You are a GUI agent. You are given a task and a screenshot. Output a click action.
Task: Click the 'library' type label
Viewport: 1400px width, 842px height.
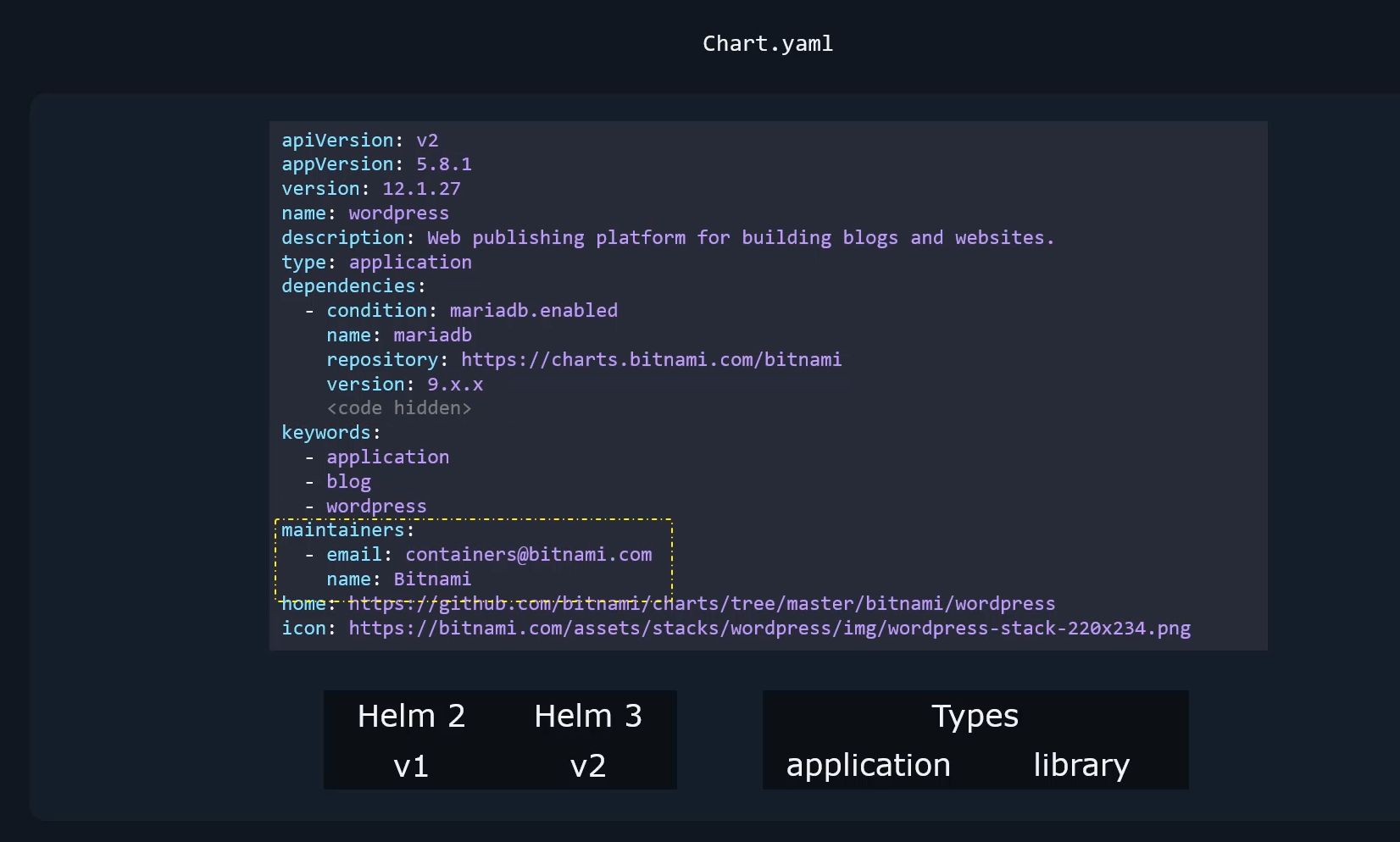point(1081,766)
